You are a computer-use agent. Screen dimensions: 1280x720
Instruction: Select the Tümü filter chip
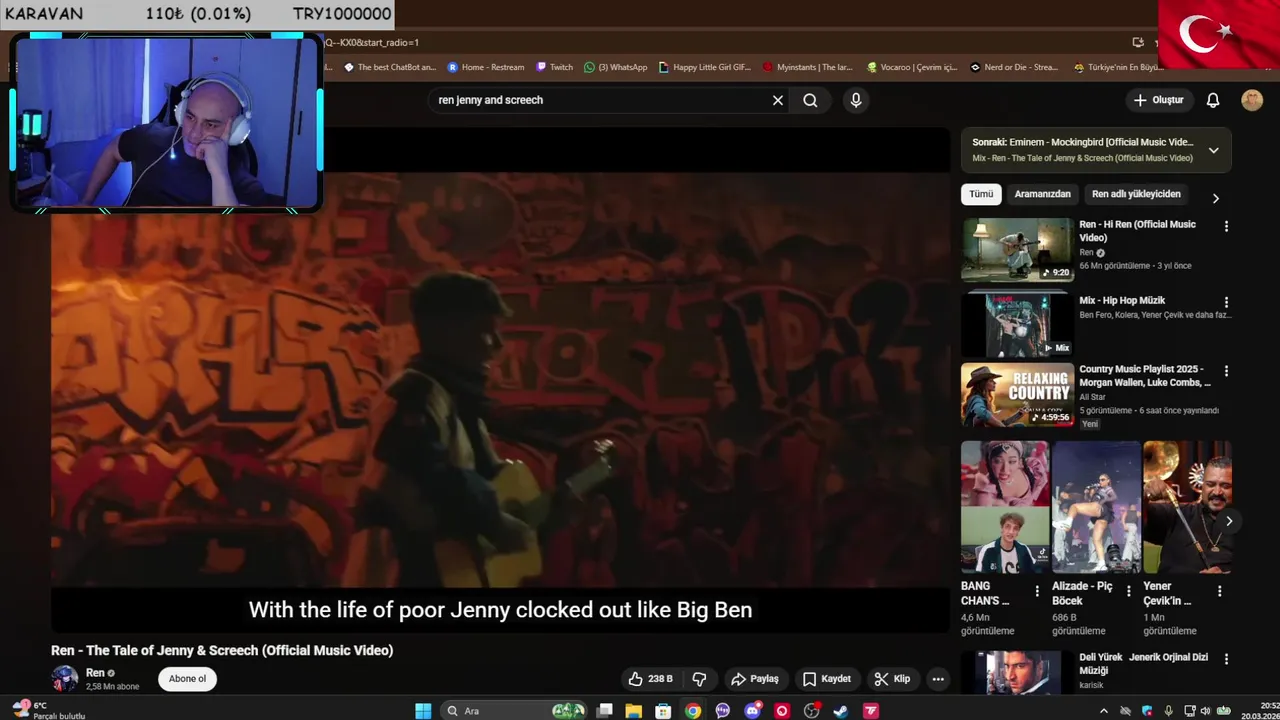coord(981,194)
